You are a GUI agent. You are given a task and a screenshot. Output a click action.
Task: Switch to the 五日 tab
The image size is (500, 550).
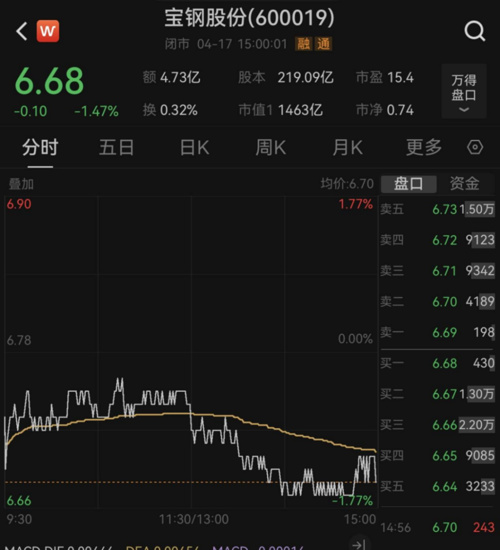(116, 147)
